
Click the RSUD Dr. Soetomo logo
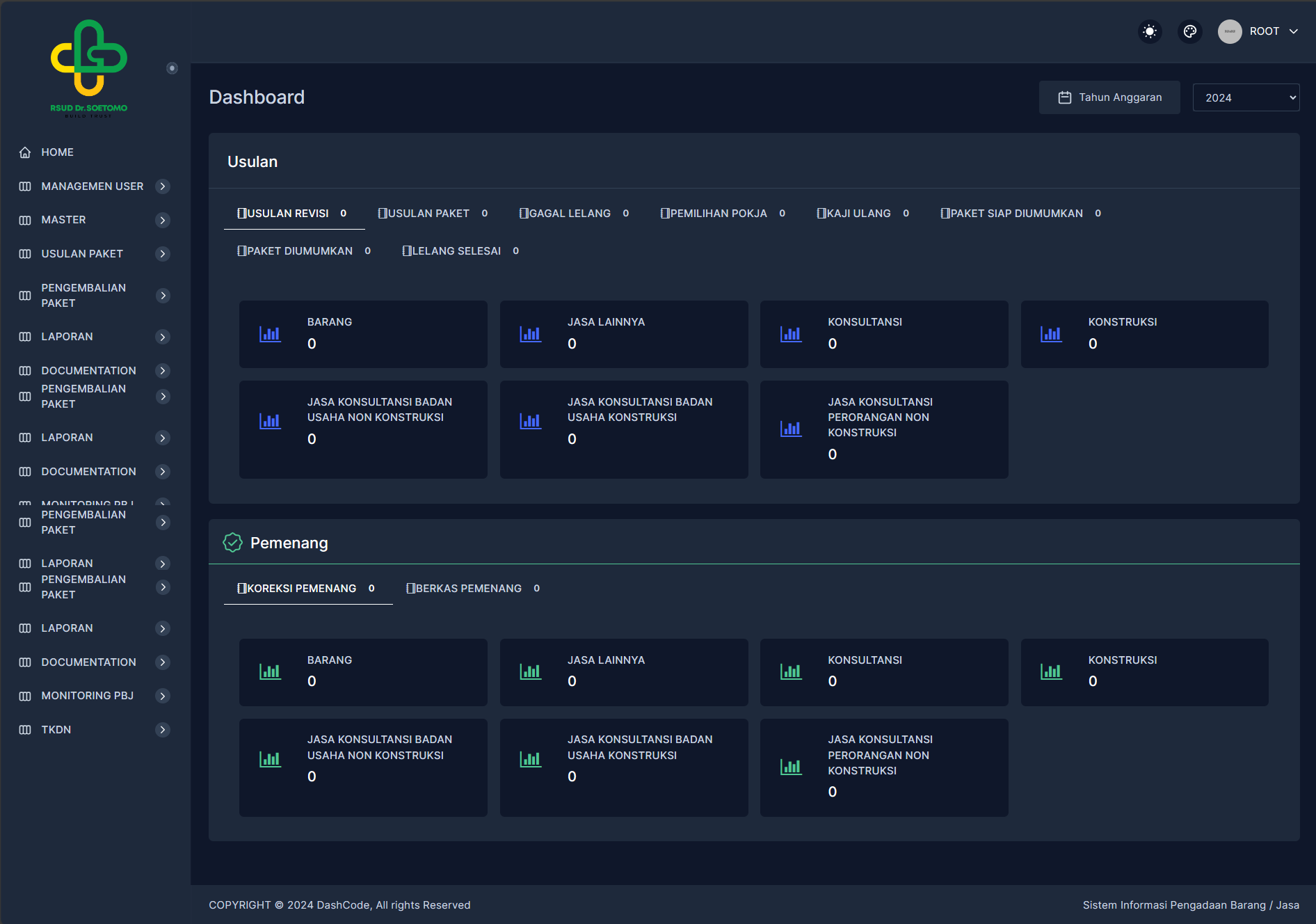coord(89,67)
